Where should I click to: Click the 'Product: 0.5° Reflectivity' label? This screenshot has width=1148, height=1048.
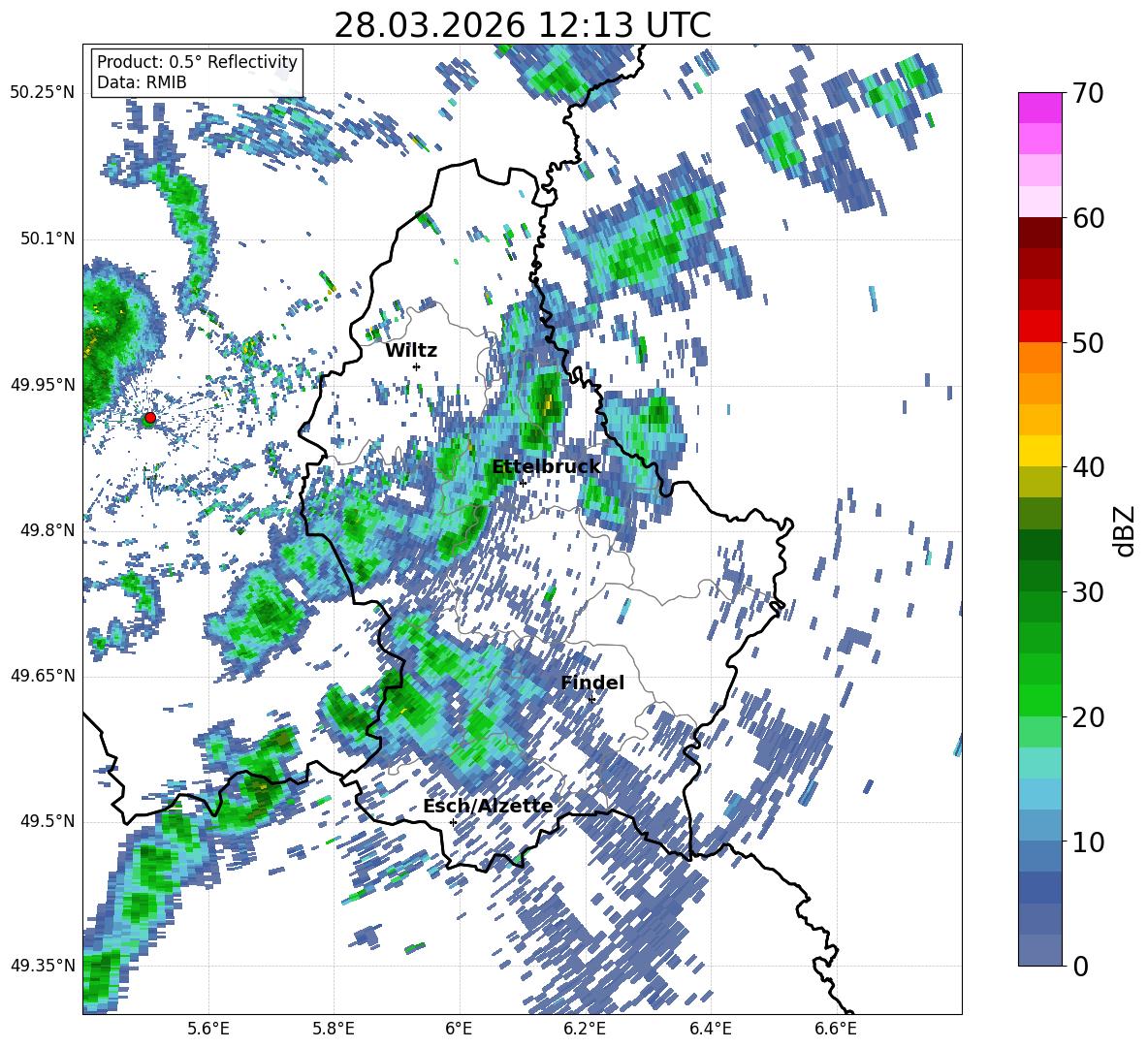click(x=197, y=61)
